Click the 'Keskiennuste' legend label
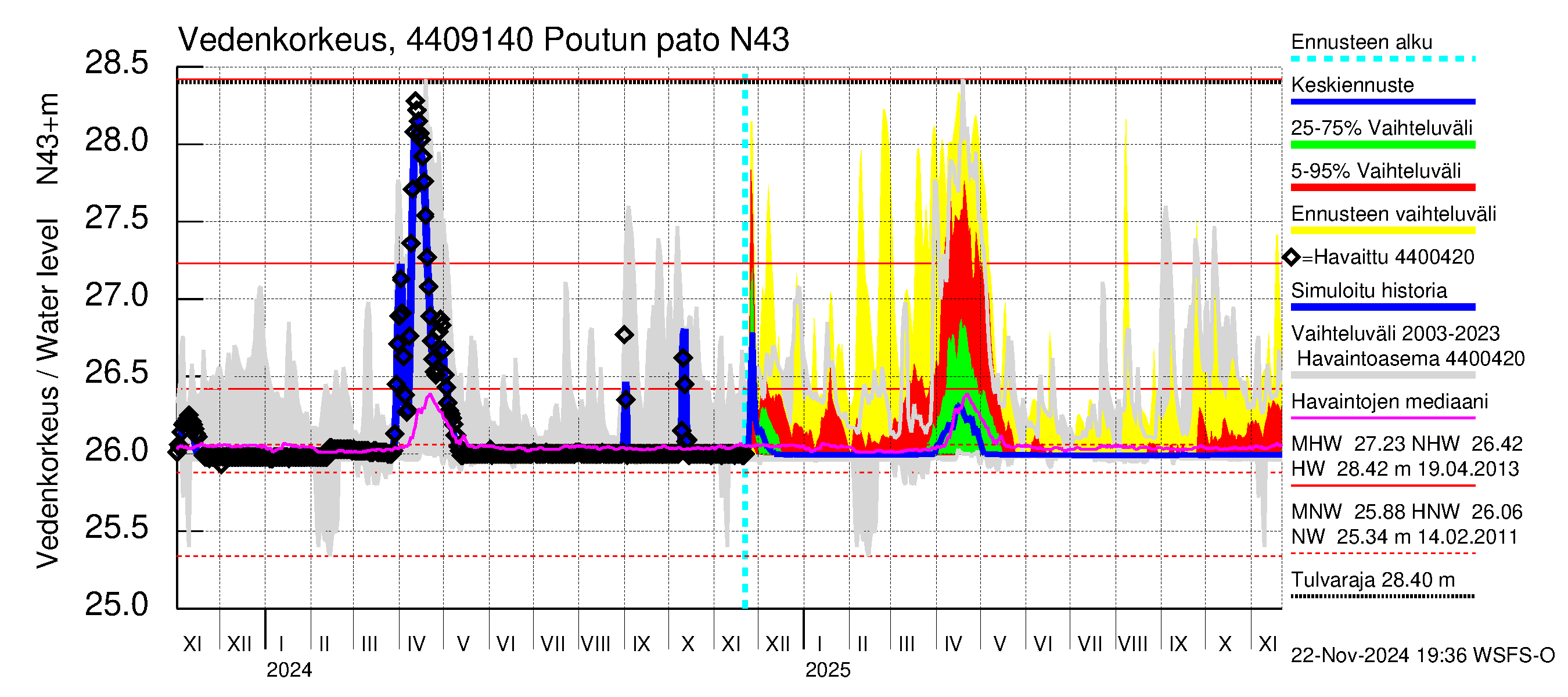Image resolution: width=1568 pixels, height=697 pixels. [x=1352, y=85]
